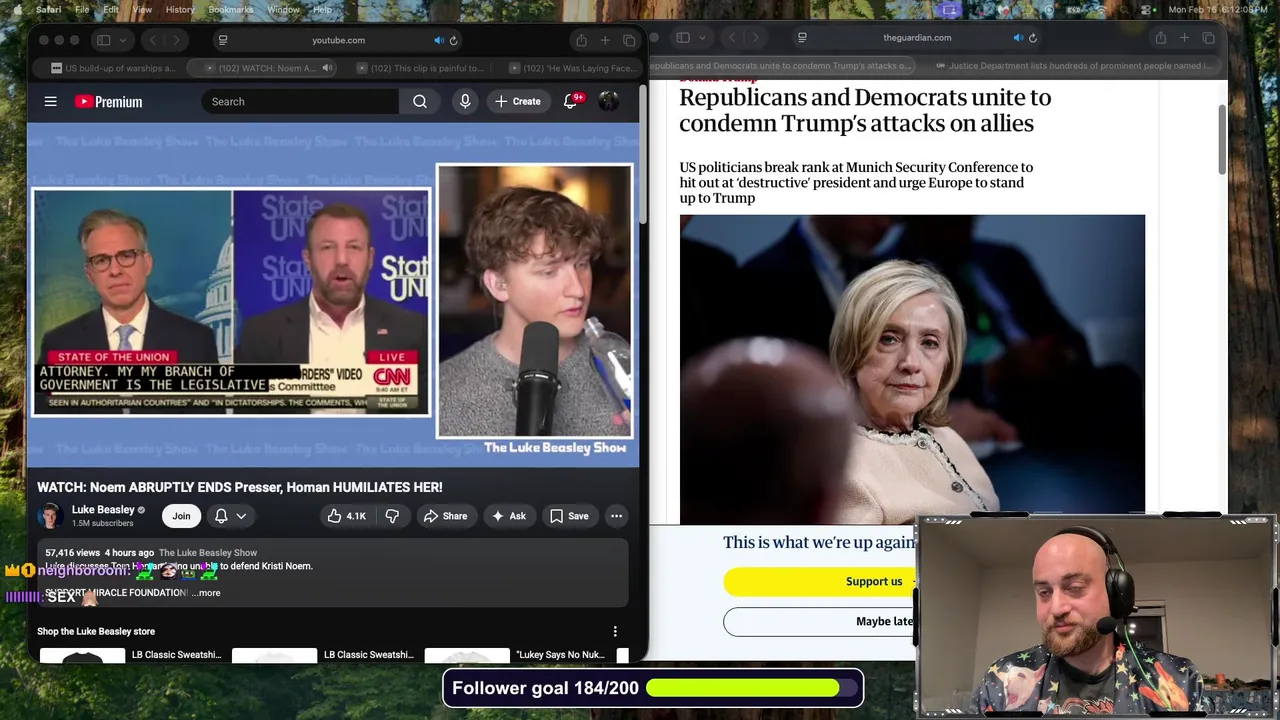The height and width of the screenshot is (720, 1280).
Task: Open Luke Beasley channel avatar
Action: (x=50, y=516)
